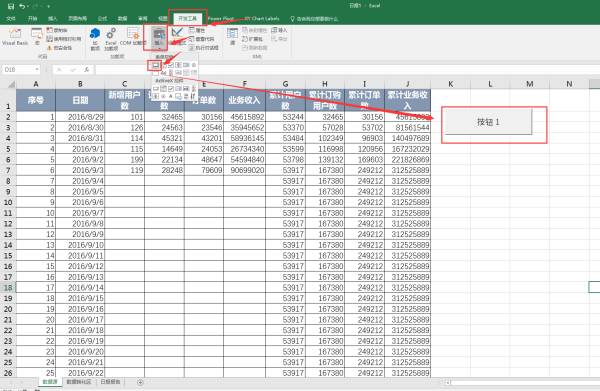Switch to the 公式 ribbon tab
This screenshot has height=391, width=600.
[x=102, y=18]
